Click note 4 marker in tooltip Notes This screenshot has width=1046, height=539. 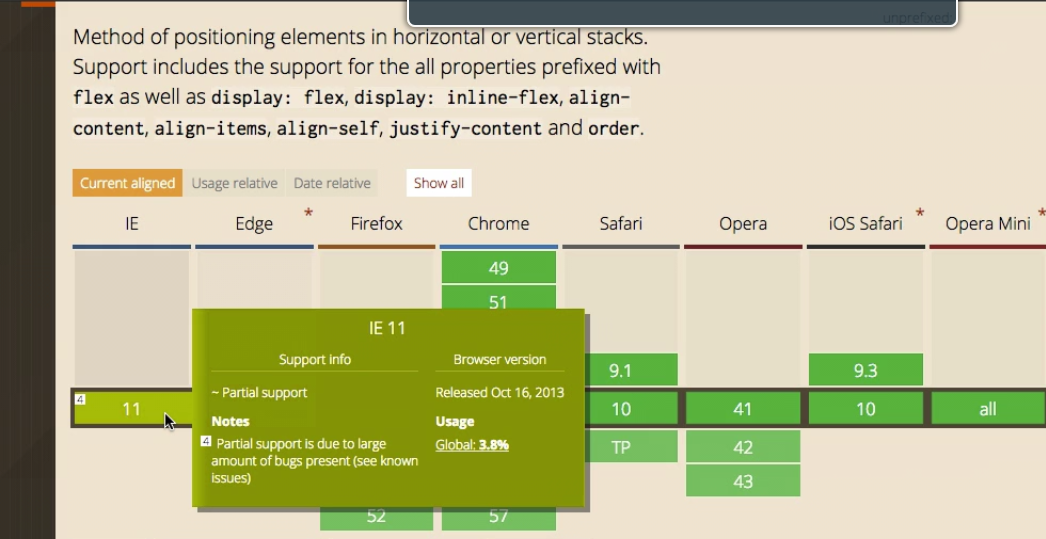coord(205,441)
